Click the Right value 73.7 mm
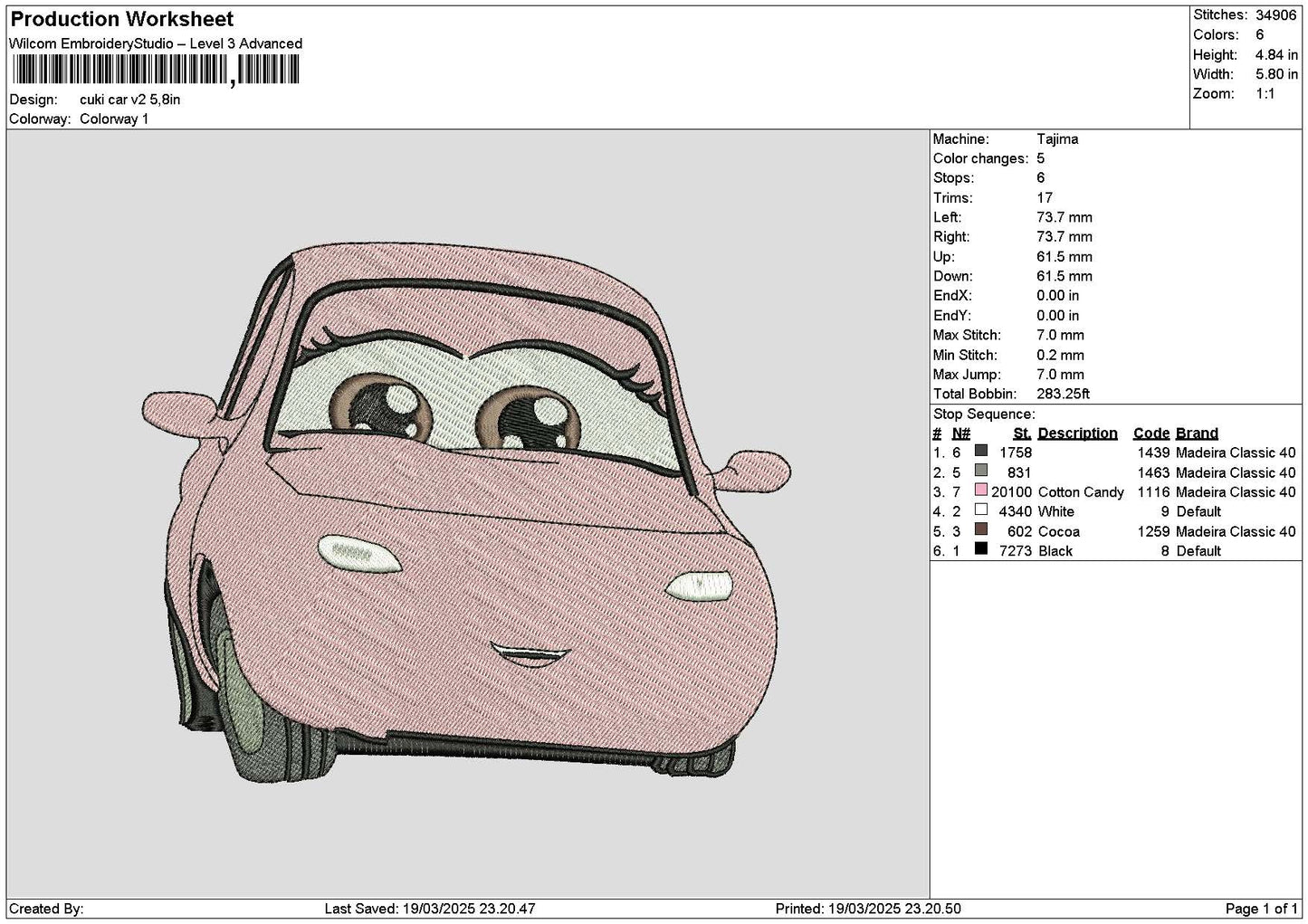 pos(1065,237)
